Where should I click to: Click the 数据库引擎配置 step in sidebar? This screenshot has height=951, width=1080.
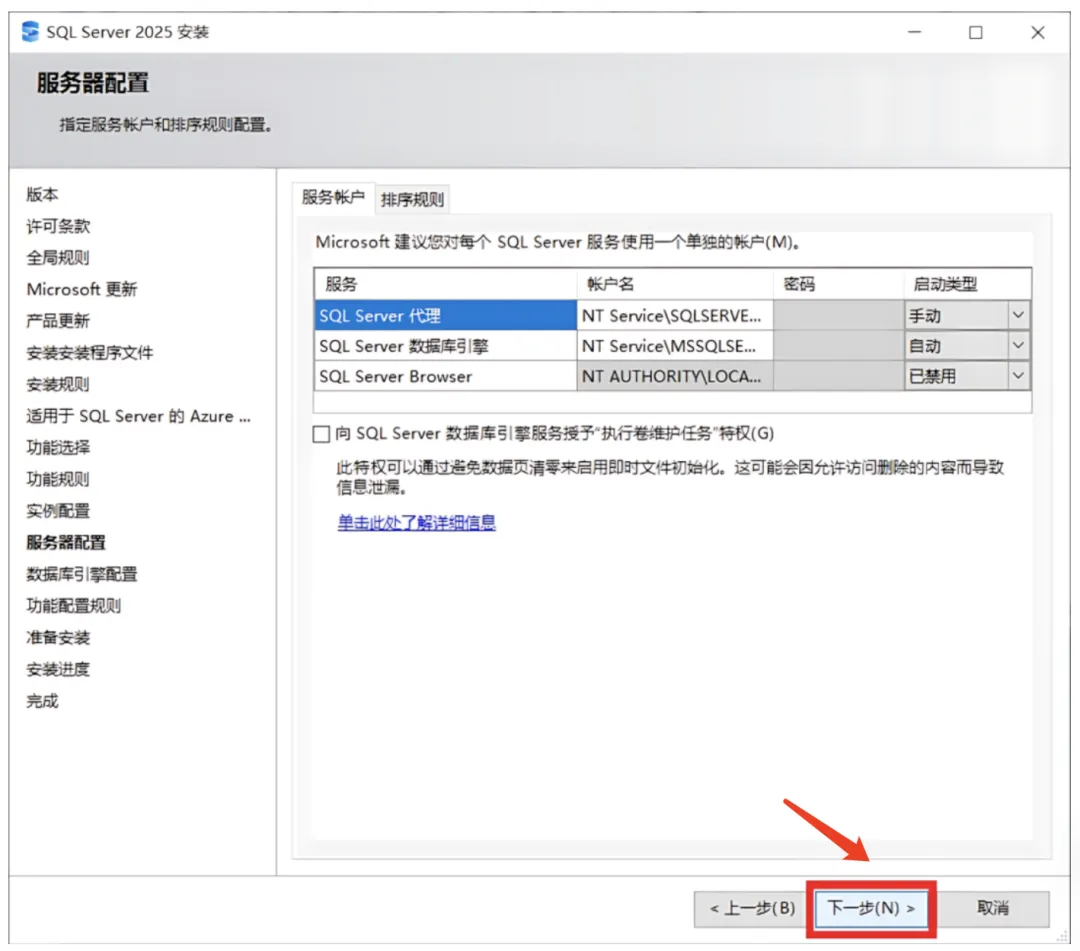pos(82,575)
